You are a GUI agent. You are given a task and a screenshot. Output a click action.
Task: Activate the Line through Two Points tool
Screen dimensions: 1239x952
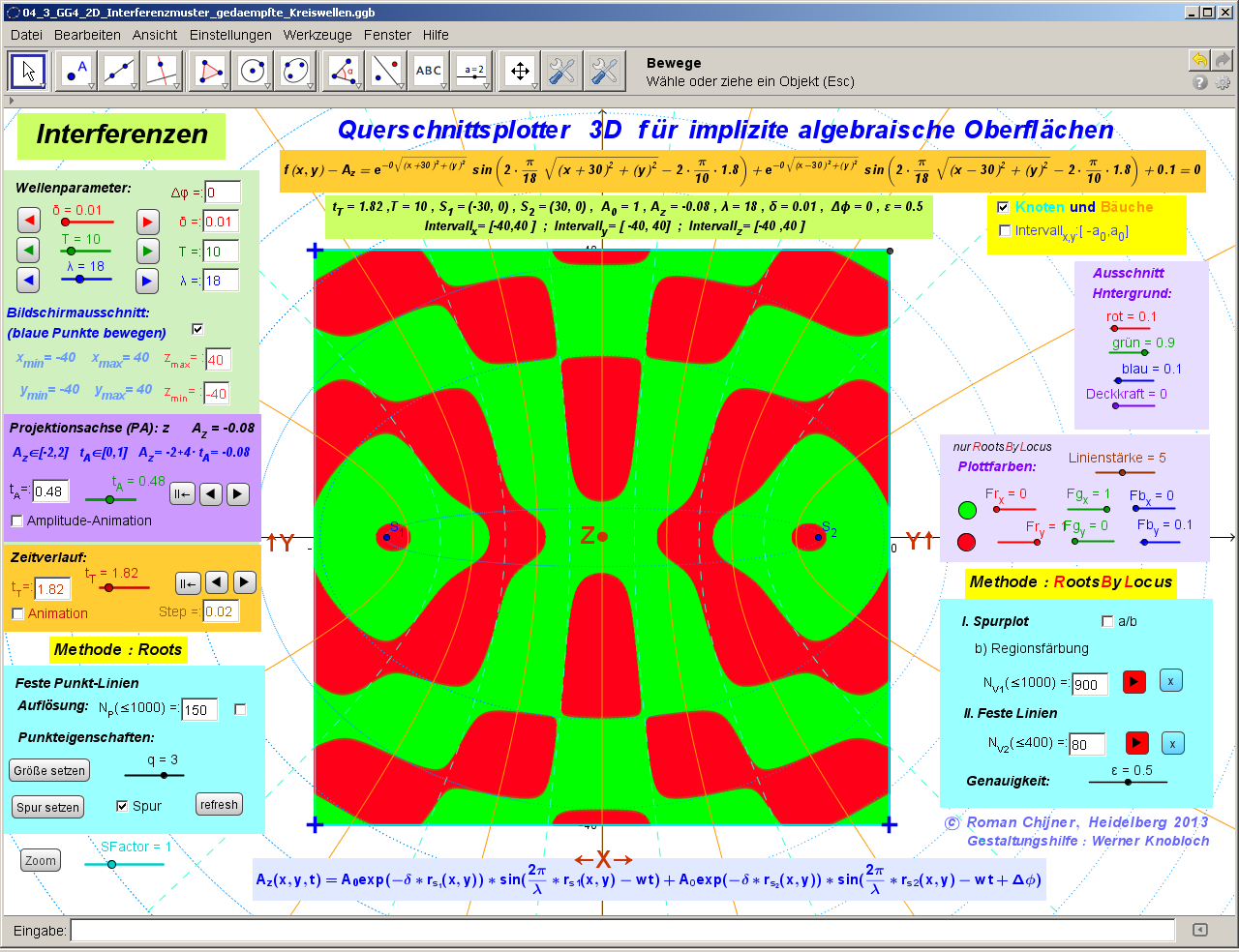click(118, 71)
